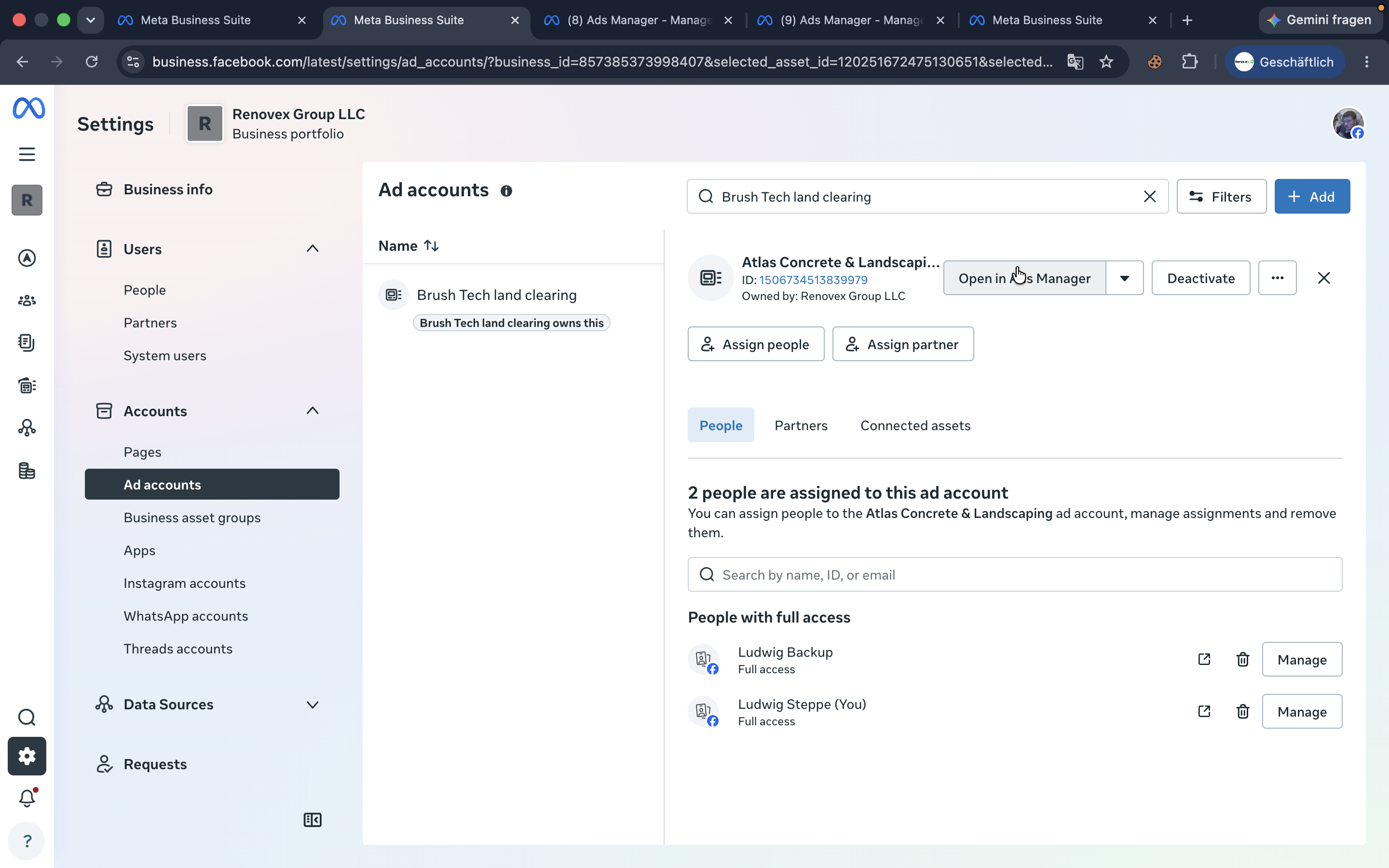Viewport: 1389px width, 868px height.
Task: Switch to the Connected assets tab
Action: (x=915, y=425)
